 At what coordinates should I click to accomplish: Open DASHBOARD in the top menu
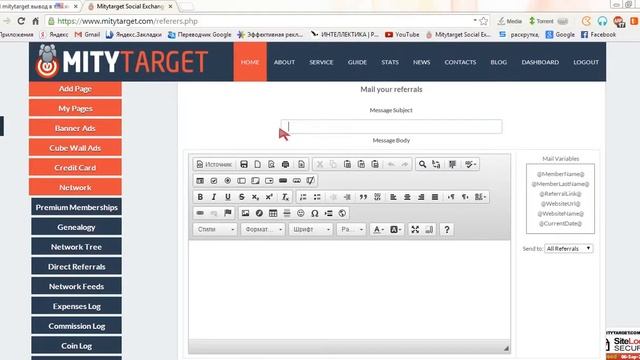click(540, 62)
